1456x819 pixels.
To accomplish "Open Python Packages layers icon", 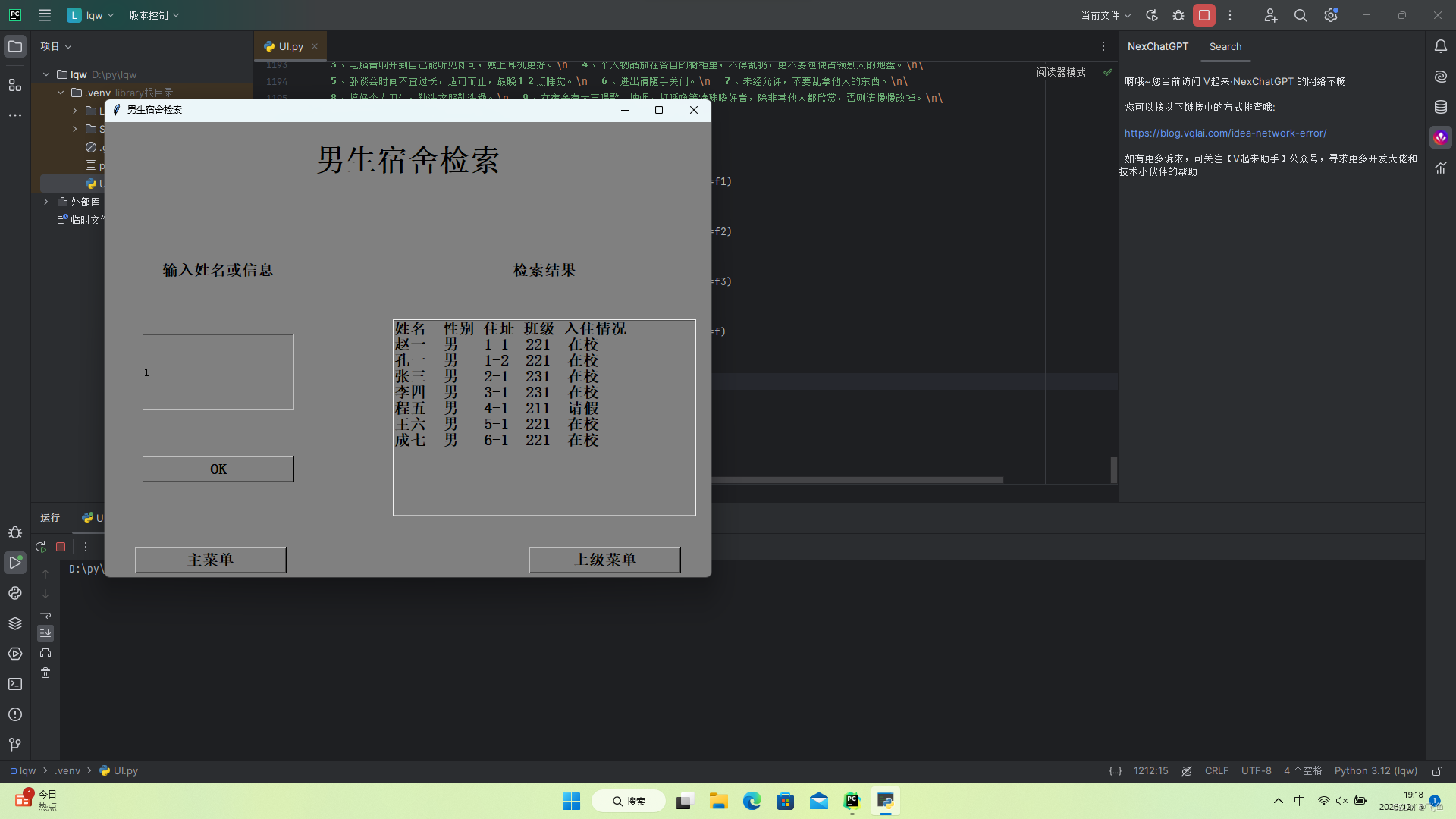I will pos(15,623).
